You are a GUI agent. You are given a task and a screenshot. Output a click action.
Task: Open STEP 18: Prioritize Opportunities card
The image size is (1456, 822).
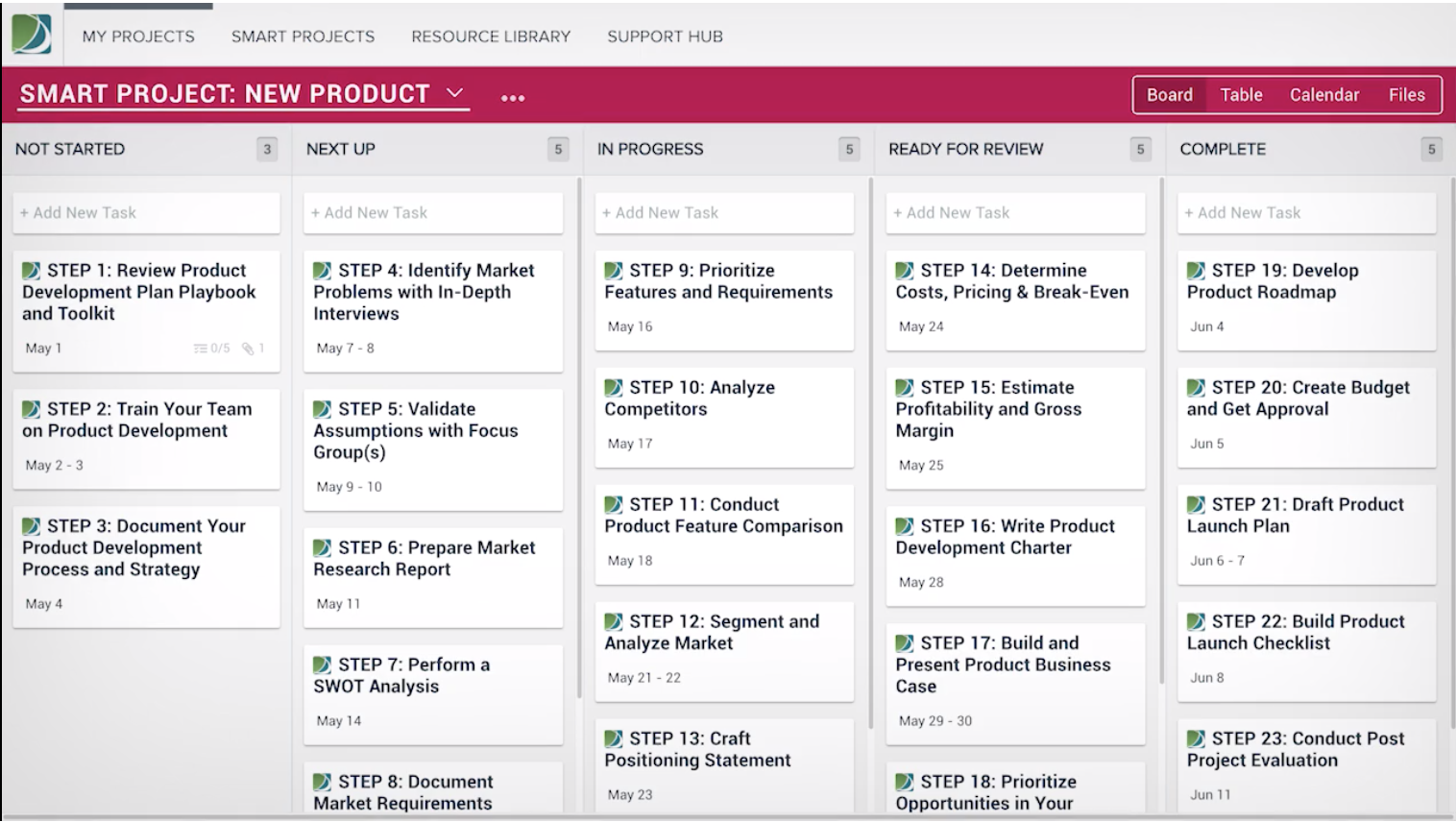[1015, 789]
